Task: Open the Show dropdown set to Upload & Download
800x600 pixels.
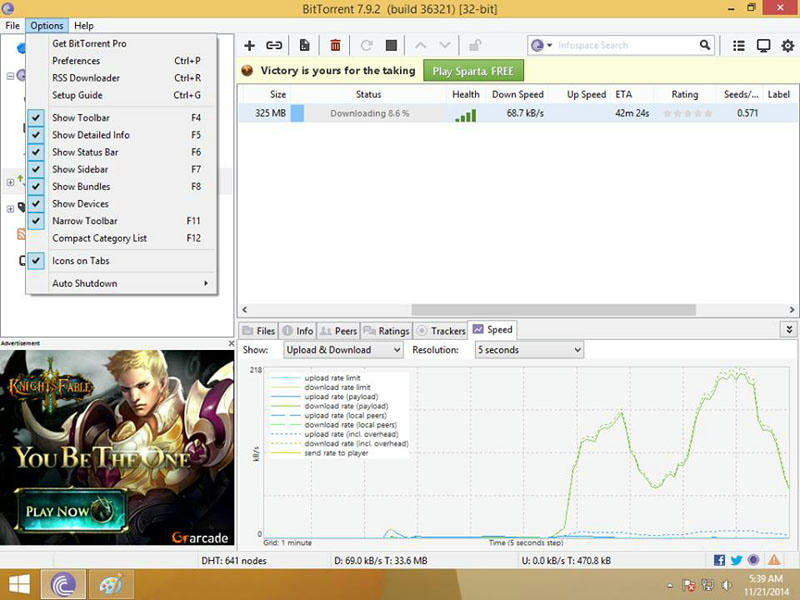Action: (x=343, y=350)
